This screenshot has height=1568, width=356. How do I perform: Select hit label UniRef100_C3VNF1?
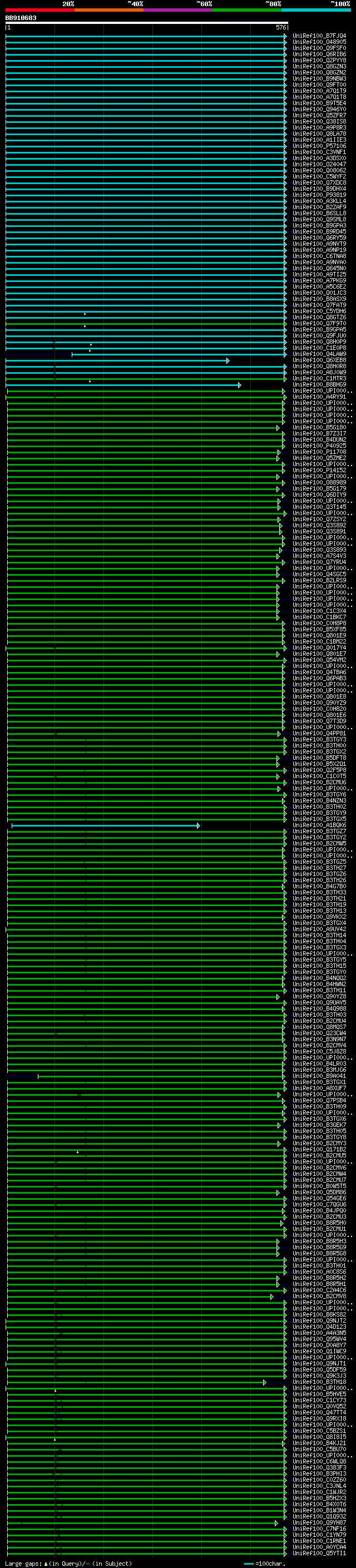[x=319, y=152]
